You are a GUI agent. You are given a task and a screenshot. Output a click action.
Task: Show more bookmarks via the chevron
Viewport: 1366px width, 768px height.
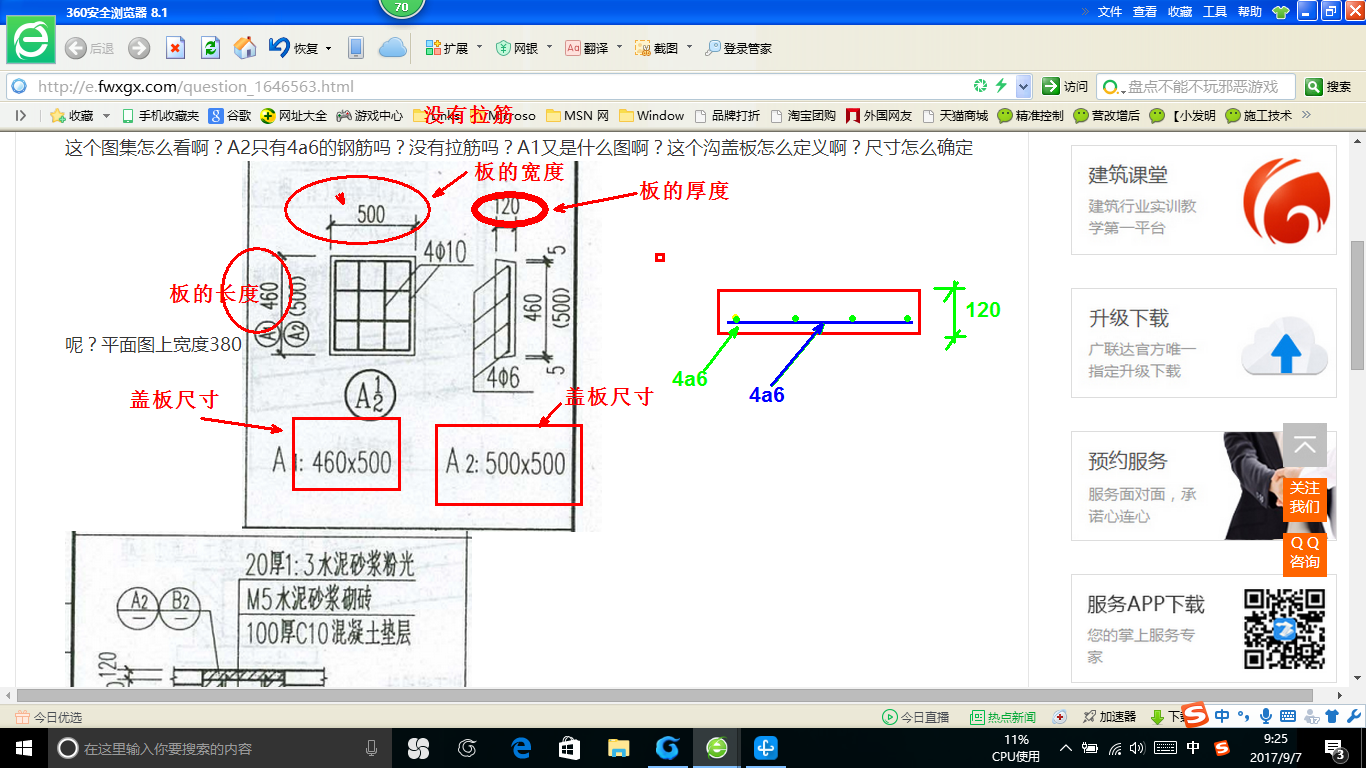(1306, 115)
